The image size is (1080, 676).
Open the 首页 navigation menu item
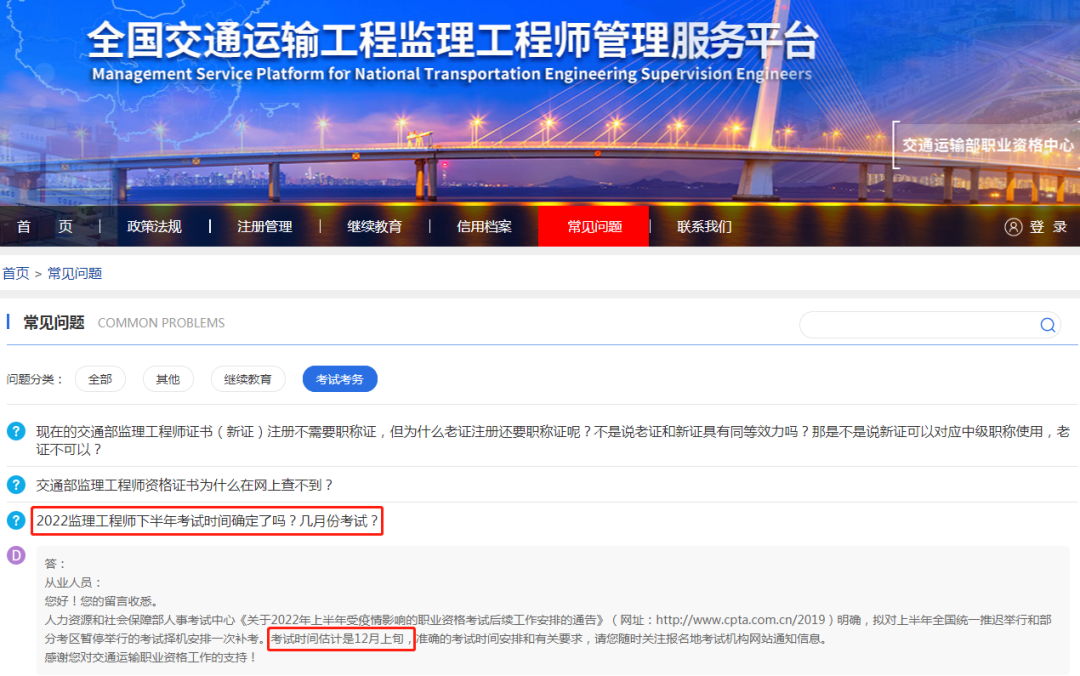tap(45, 227)
